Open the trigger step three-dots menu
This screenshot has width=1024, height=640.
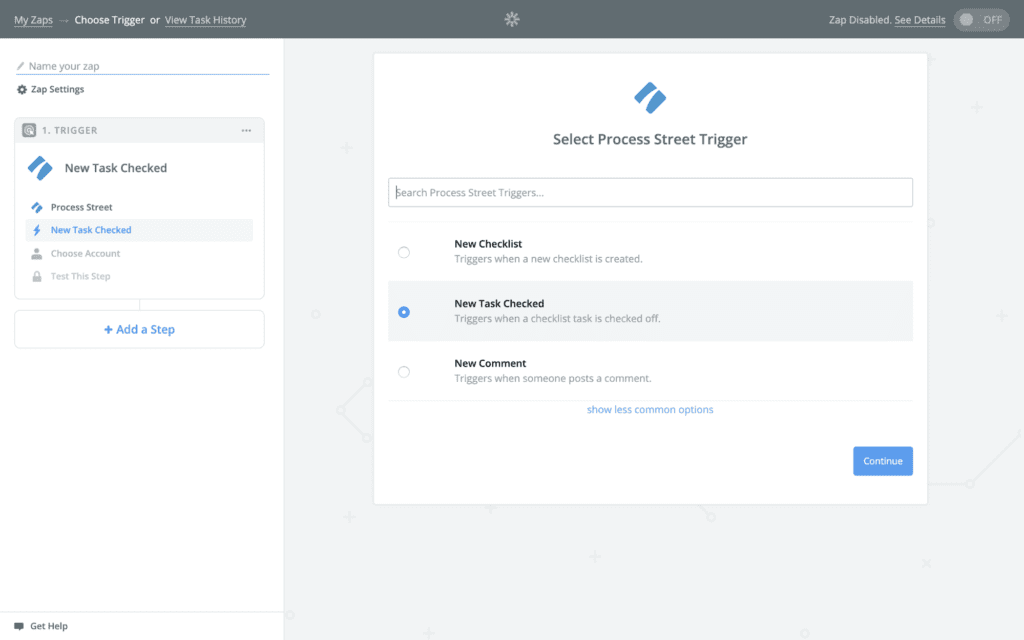246,131
